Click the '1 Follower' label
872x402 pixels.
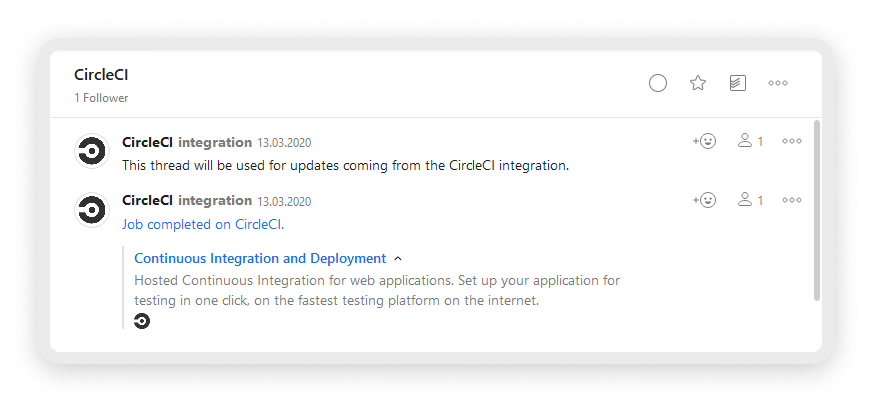pos(101,98)
